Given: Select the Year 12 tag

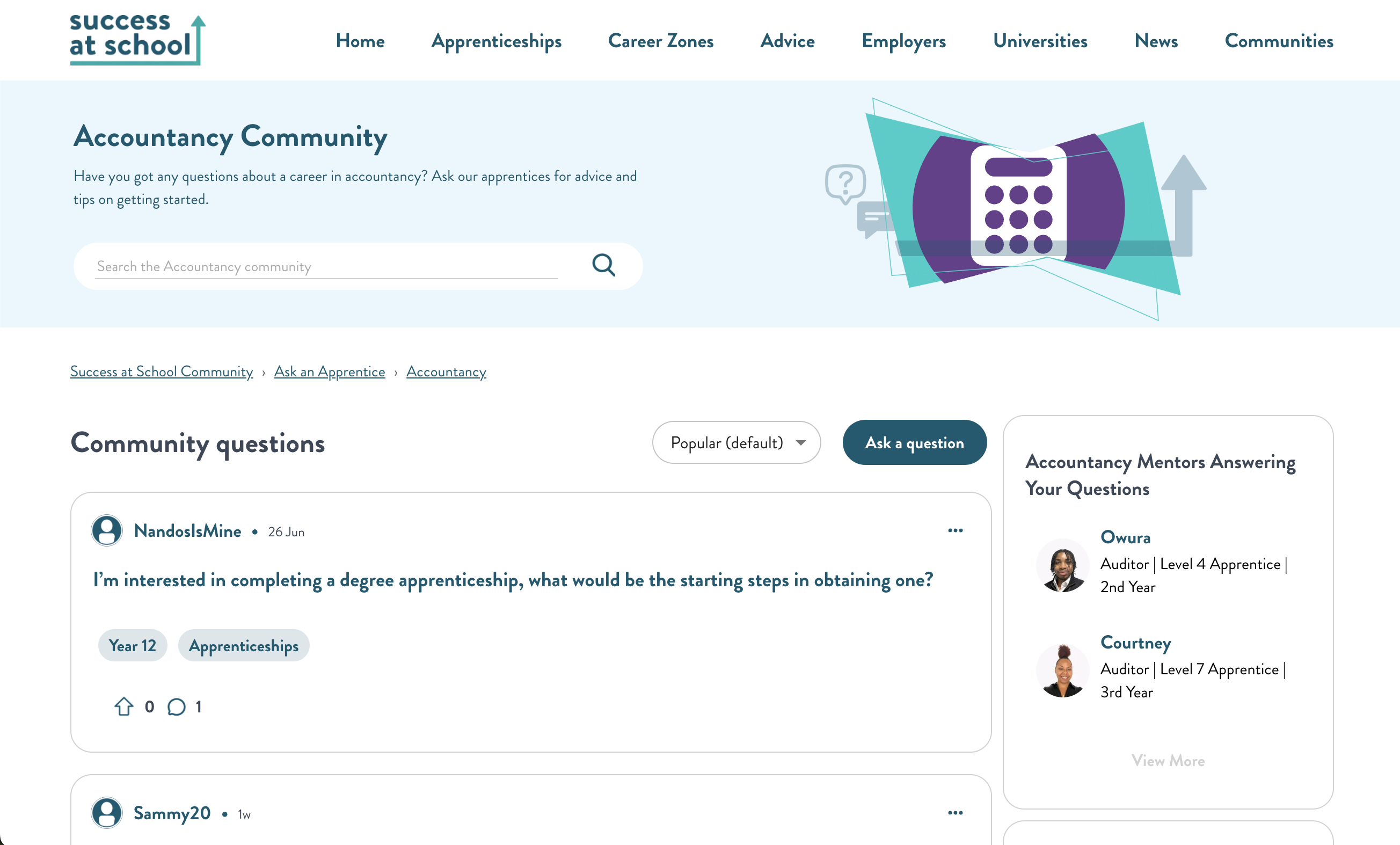Looking at the screenshot, I should point(133,645).
